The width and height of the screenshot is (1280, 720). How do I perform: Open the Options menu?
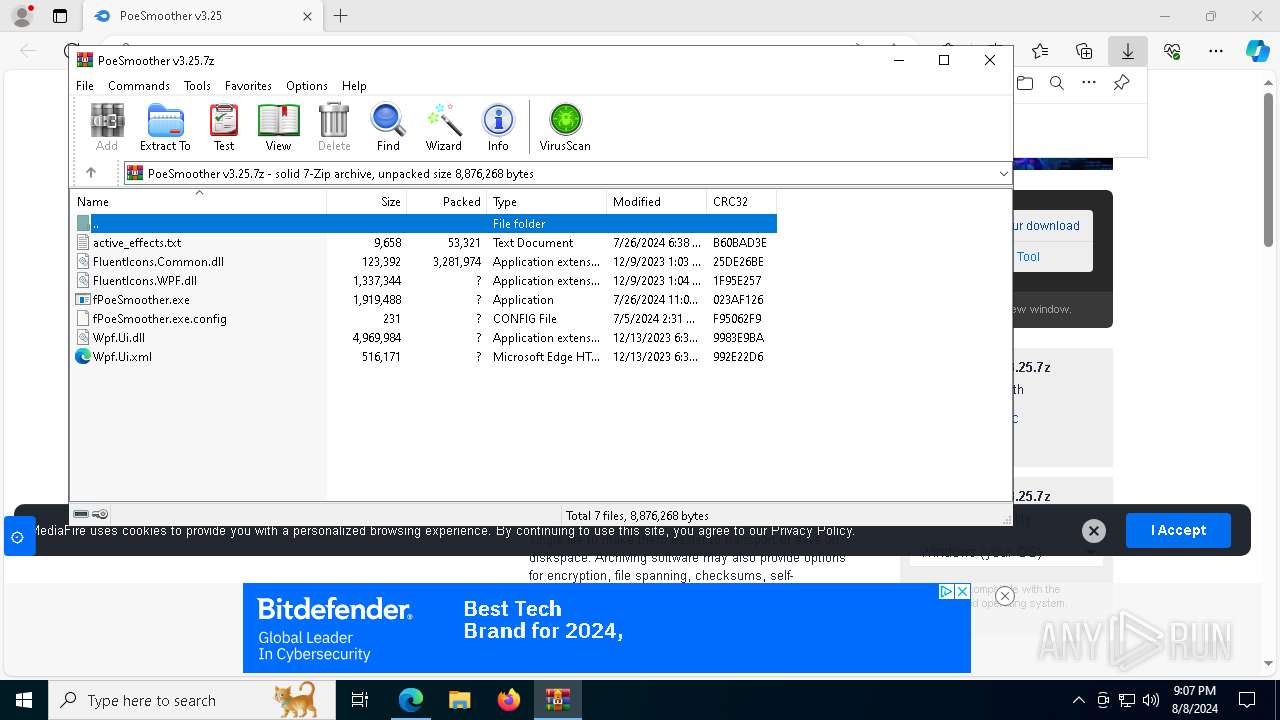(307, 86)
